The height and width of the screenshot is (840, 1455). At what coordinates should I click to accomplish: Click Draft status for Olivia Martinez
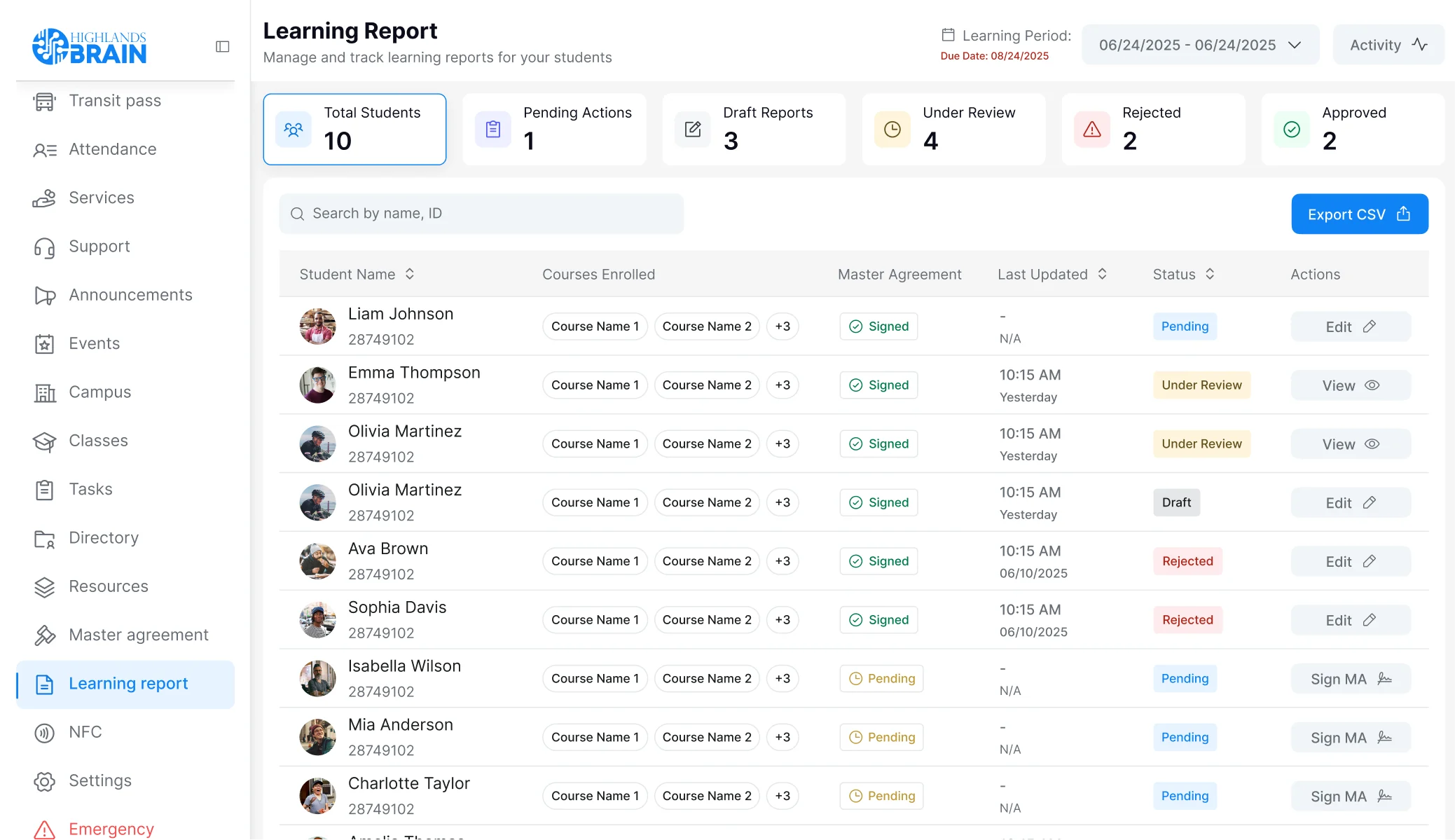[x=1176, y=502]
